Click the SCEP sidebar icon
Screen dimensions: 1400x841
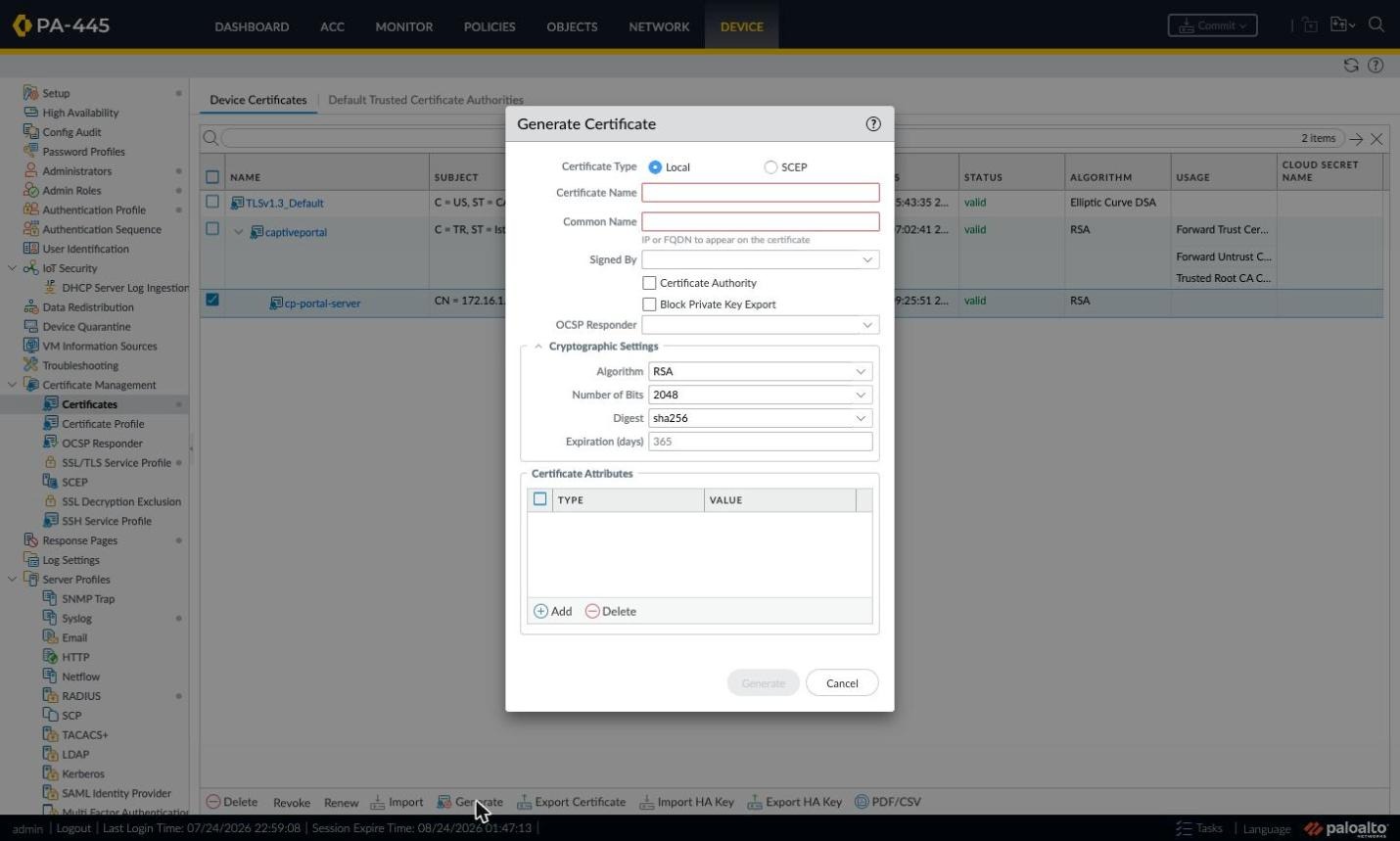[51, 482]
